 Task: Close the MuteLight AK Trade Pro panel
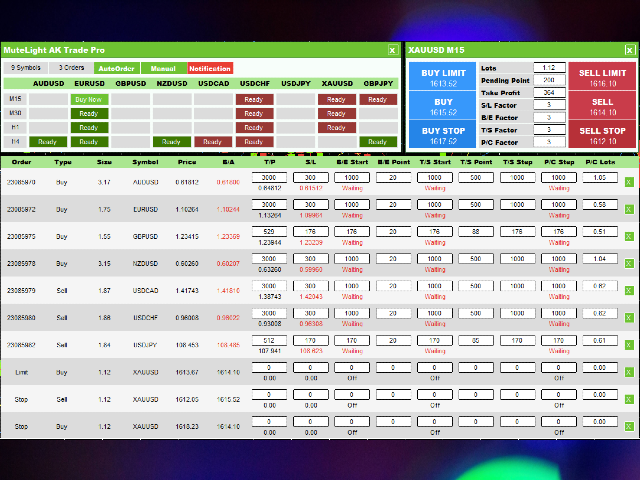[392, 50]
